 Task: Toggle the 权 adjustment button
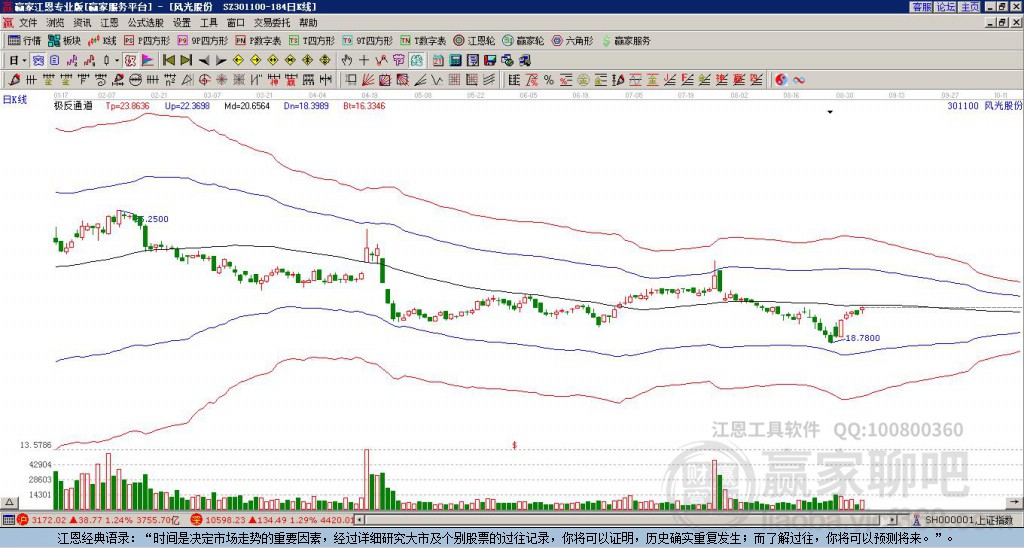coord(130,61)
